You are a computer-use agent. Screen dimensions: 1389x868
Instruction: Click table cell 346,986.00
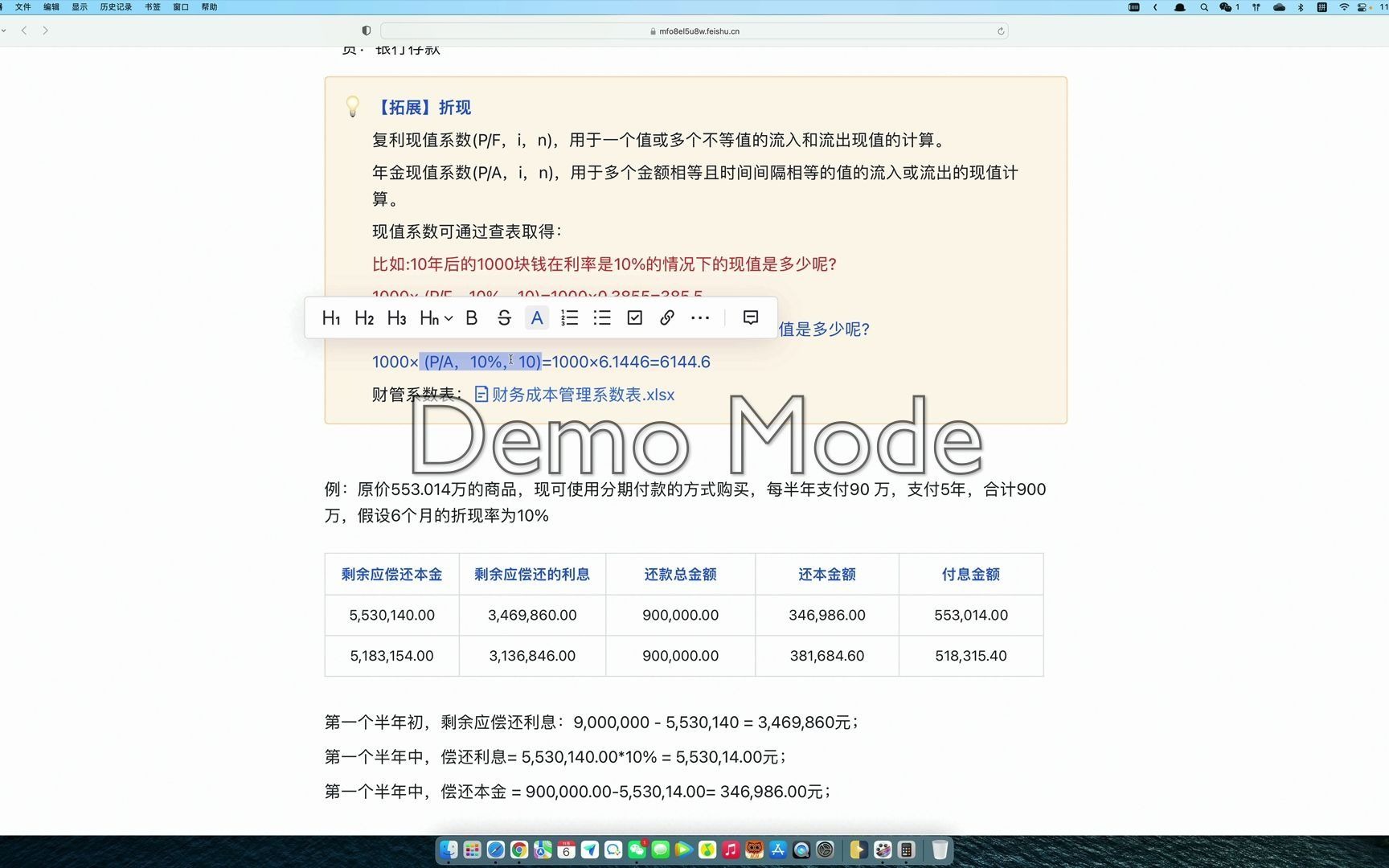pos(827,615)
